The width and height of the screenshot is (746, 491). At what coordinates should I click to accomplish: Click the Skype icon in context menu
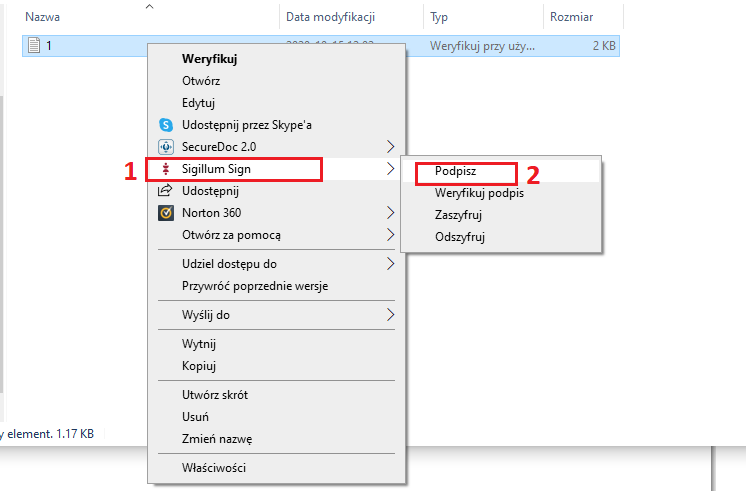166,125
